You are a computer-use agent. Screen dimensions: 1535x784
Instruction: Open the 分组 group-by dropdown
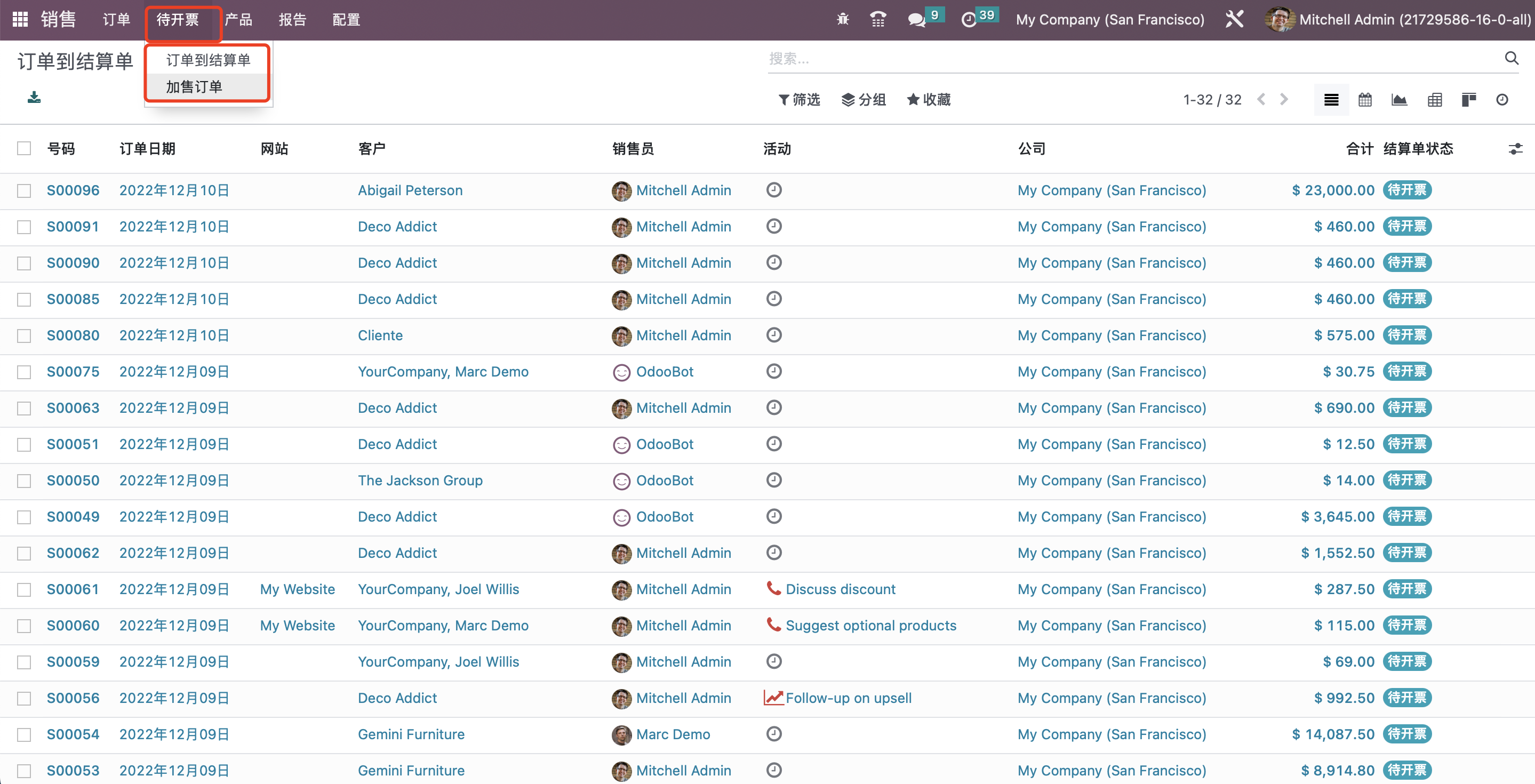coord(864,100)
